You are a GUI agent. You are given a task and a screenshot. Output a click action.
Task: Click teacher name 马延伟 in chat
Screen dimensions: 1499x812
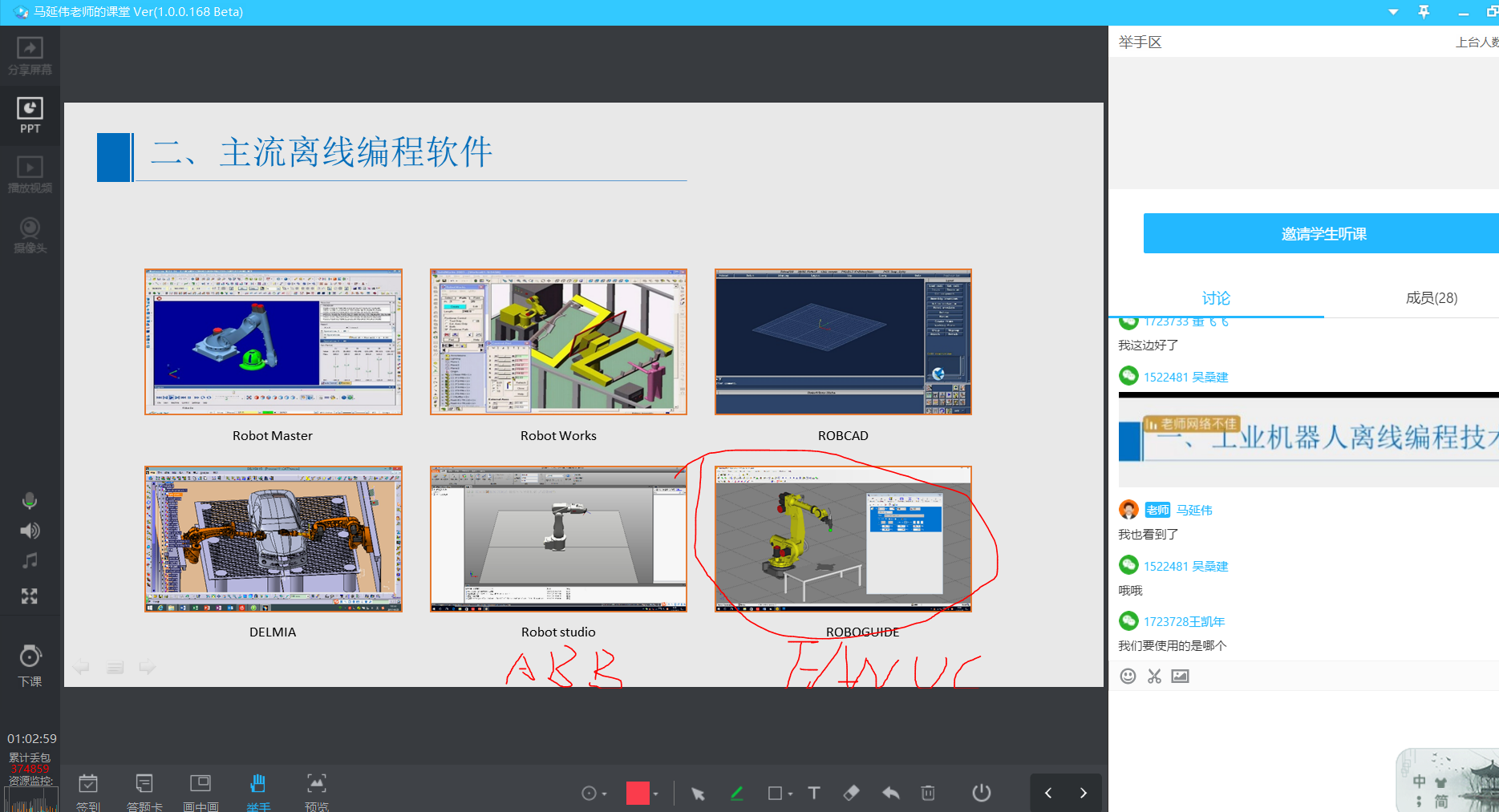[x=1194, y=510]
